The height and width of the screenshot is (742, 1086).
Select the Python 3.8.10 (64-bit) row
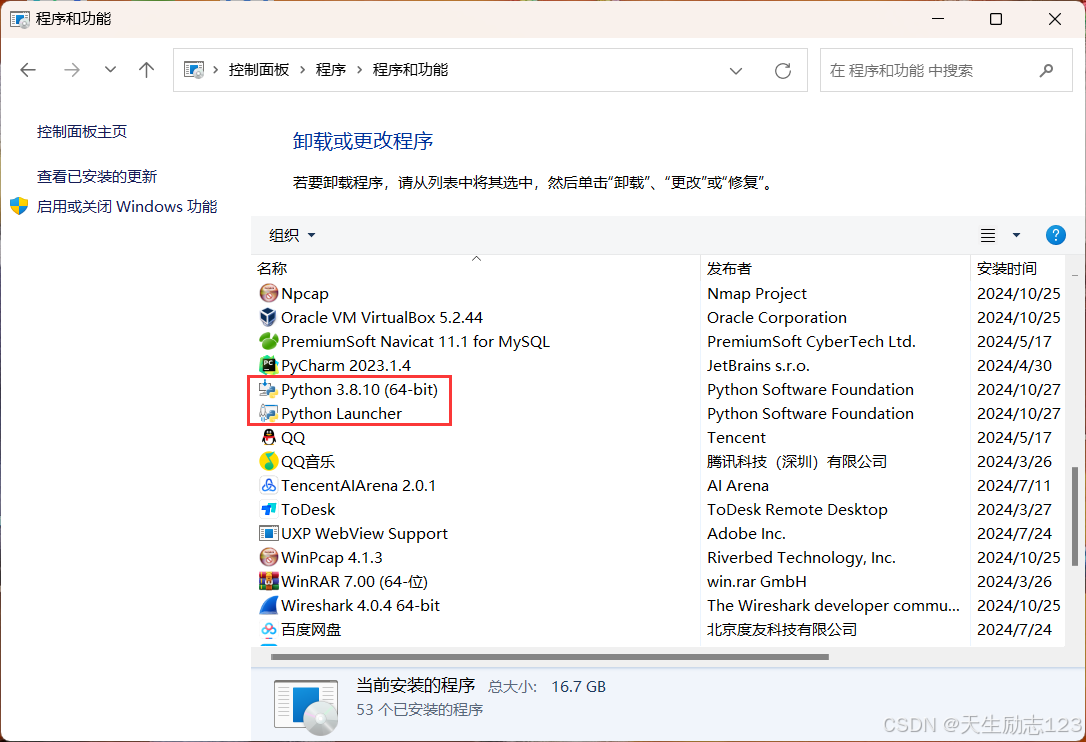[657, 389]
